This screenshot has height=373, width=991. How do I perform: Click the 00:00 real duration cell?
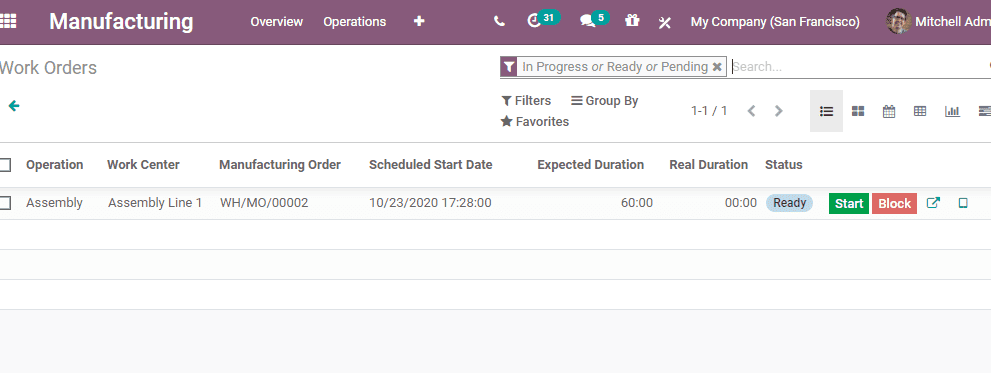pos(741,203)
